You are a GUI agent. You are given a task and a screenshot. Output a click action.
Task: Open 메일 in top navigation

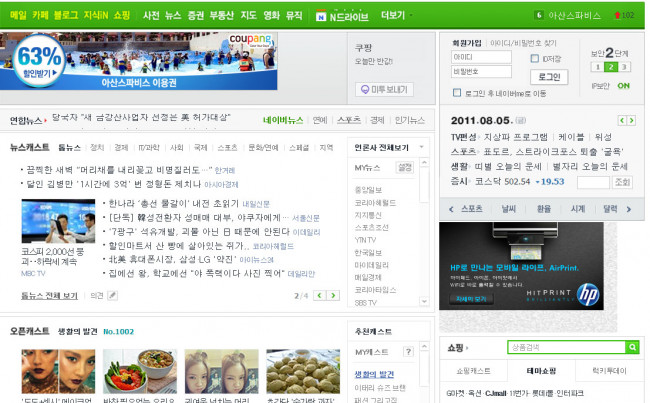coord(18,15)
